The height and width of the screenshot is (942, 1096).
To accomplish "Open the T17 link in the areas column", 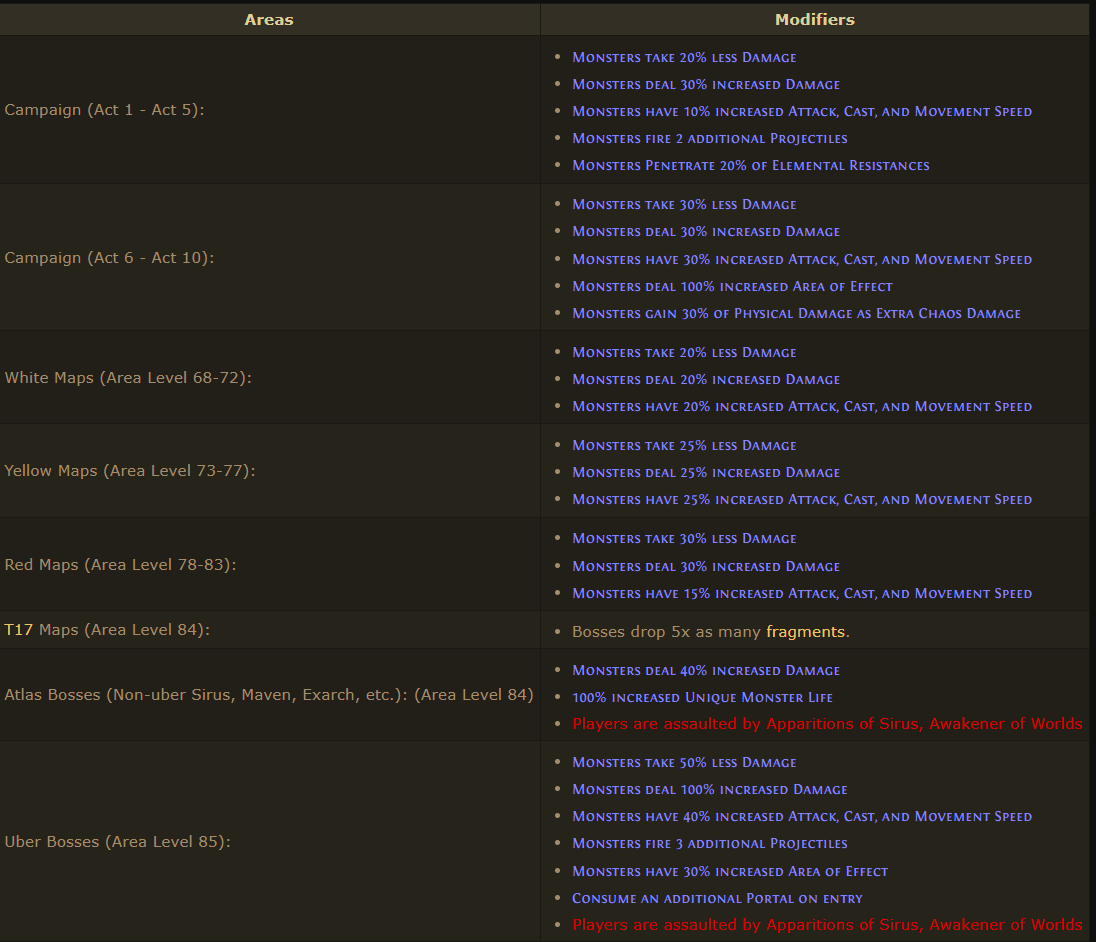I will tap(19, 630).
